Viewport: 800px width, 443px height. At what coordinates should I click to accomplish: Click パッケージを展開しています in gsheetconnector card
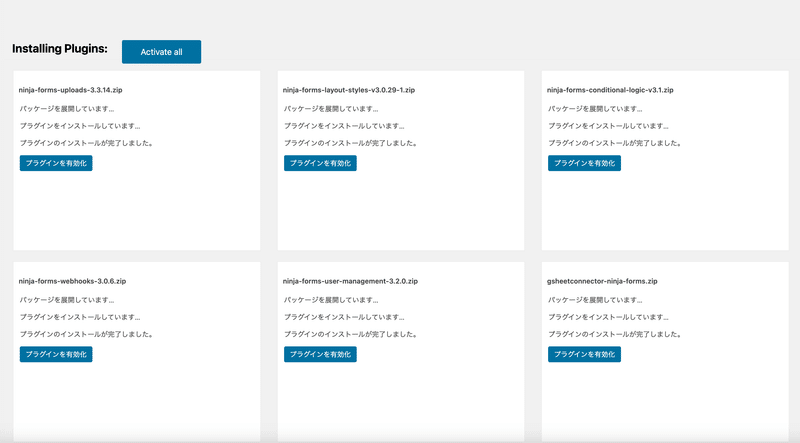click(x=595, y=300)
